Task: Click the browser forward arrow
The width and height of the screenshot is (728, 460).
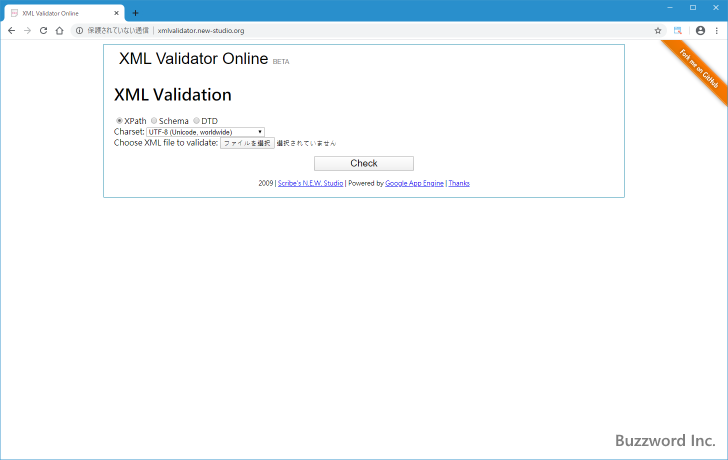Action: click(x=27, y=30)
